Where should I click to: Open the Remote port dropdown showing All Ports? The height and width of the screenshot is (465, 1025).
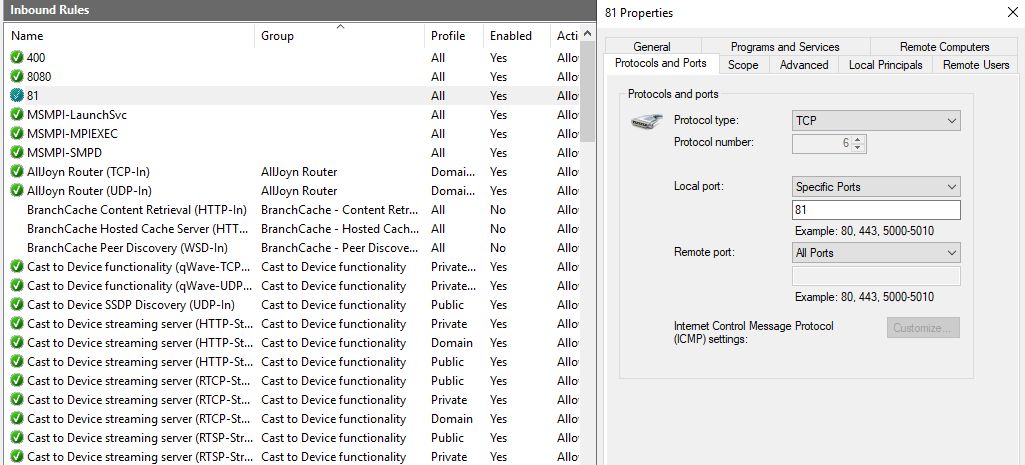pyautogui.click(x=876, y=252)
